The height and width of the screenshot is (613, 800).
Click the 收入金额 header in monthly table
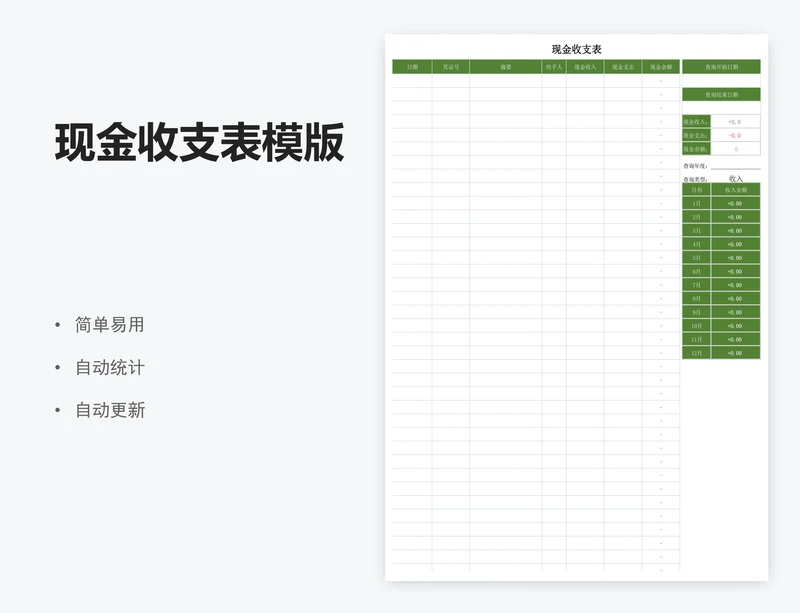(735, 190)
